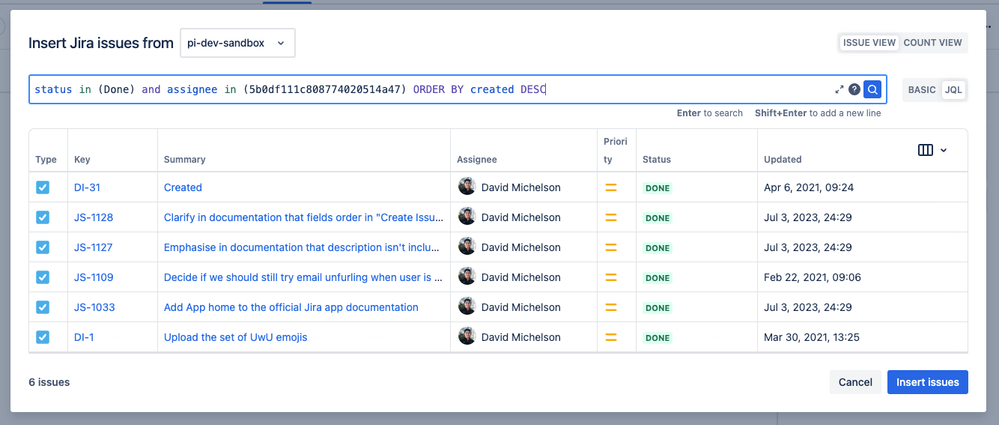Click the Key column header

(x=82, y=160)
